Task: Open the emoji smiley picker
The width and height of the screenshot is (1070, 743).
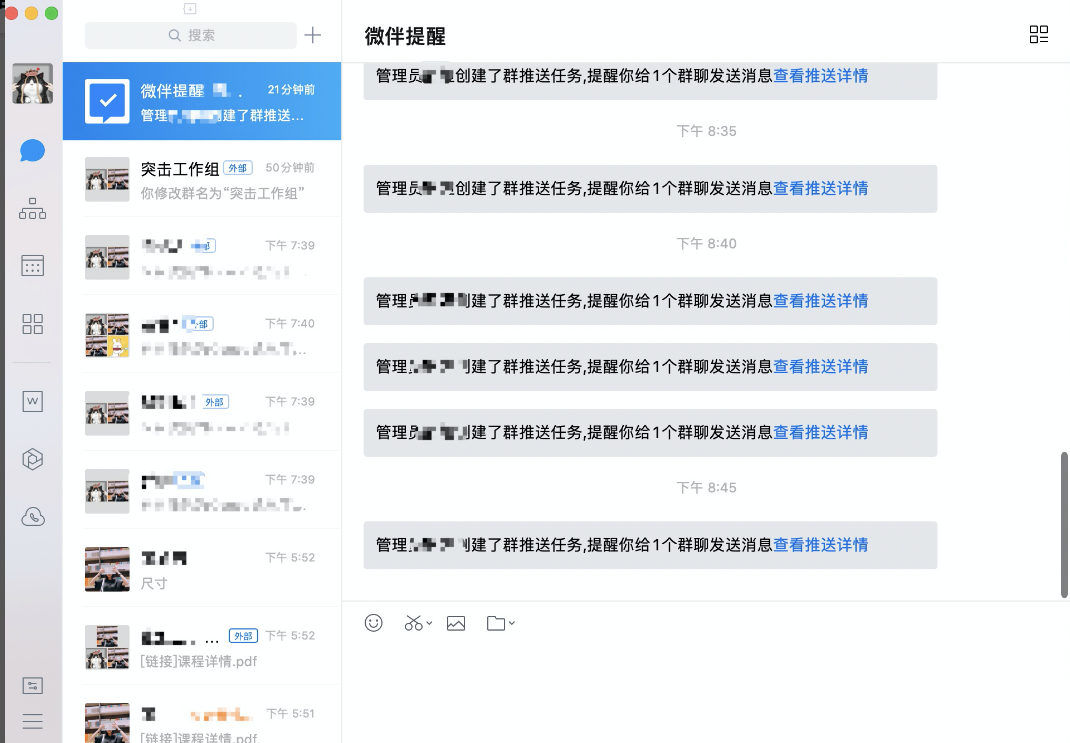Action: (x=373, y=623)
